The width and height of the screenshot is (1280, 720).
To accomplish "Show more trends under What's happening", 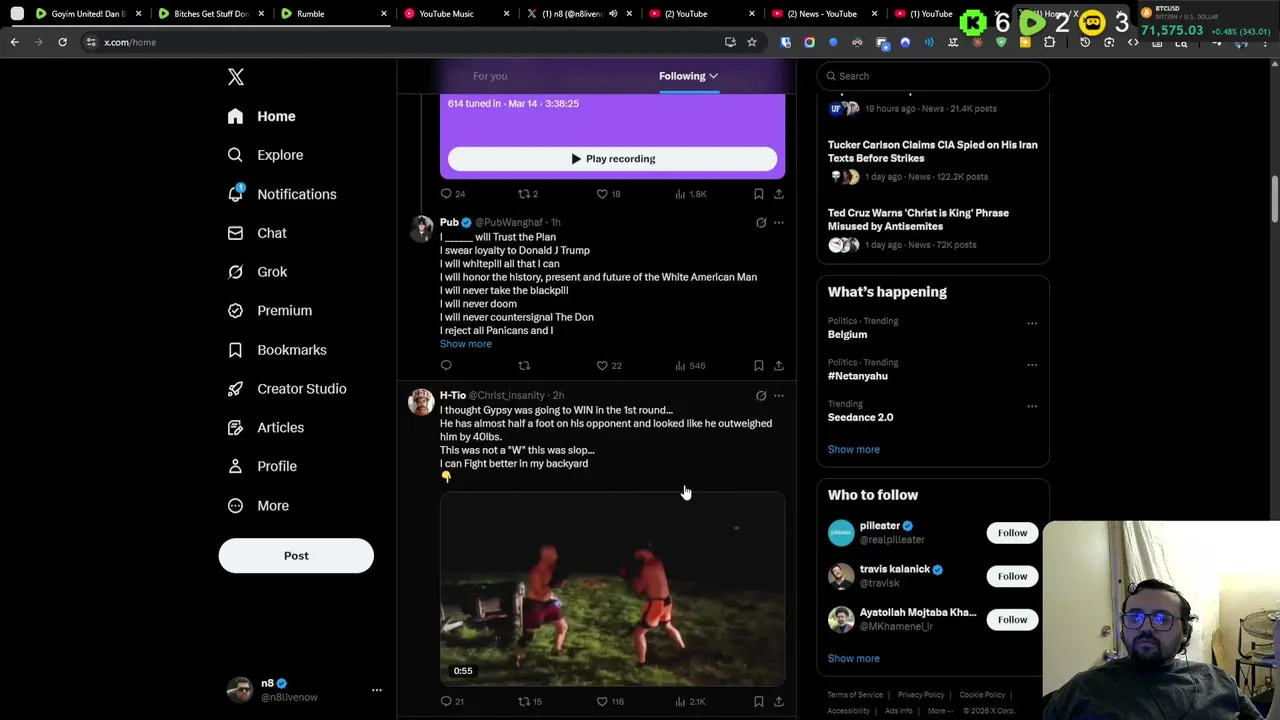I will coord(853,450).
